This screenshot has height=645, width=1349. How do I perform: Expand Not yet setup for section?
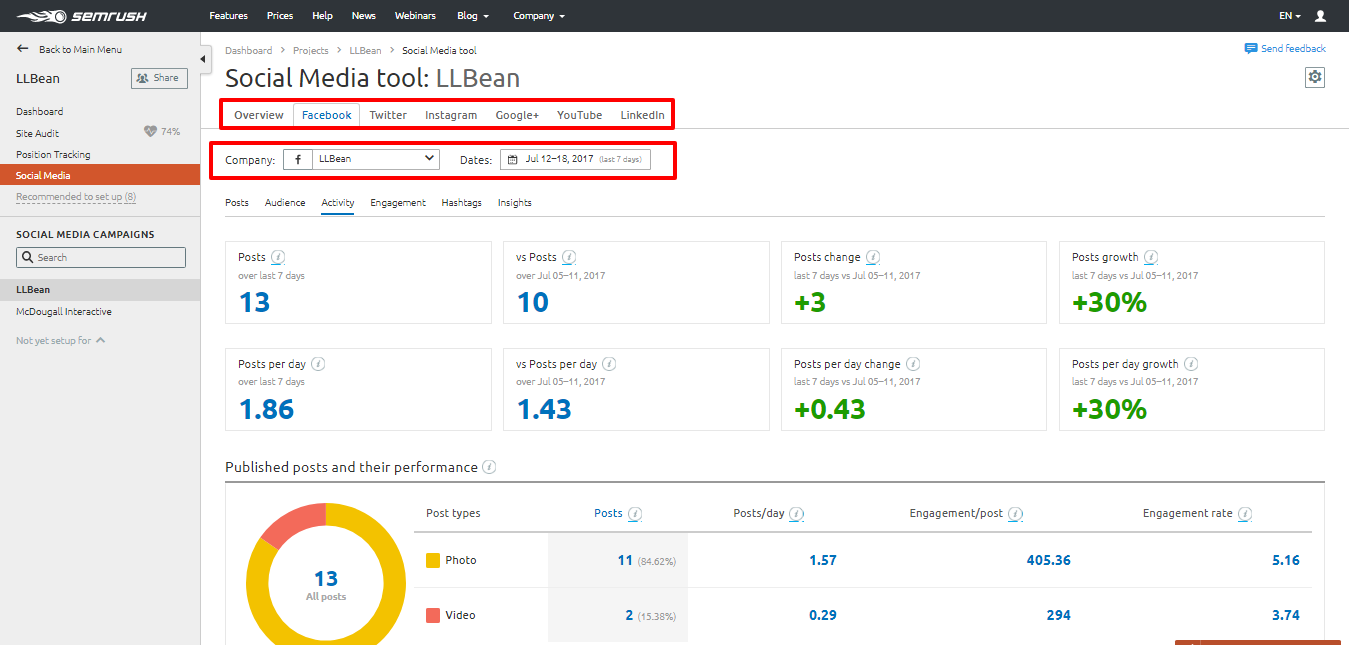(60, 341)
